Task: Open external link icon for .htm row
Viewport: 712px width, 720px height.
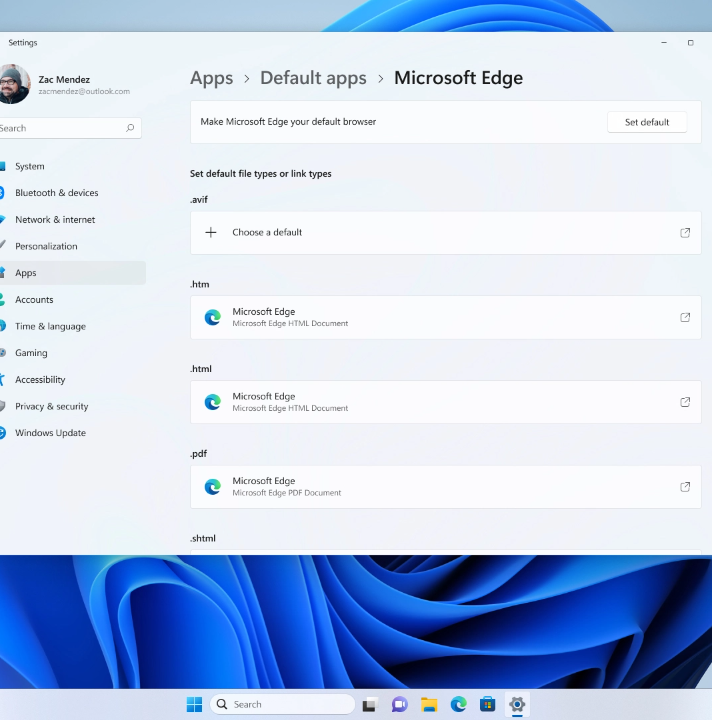Action: (x=685, y=317)
